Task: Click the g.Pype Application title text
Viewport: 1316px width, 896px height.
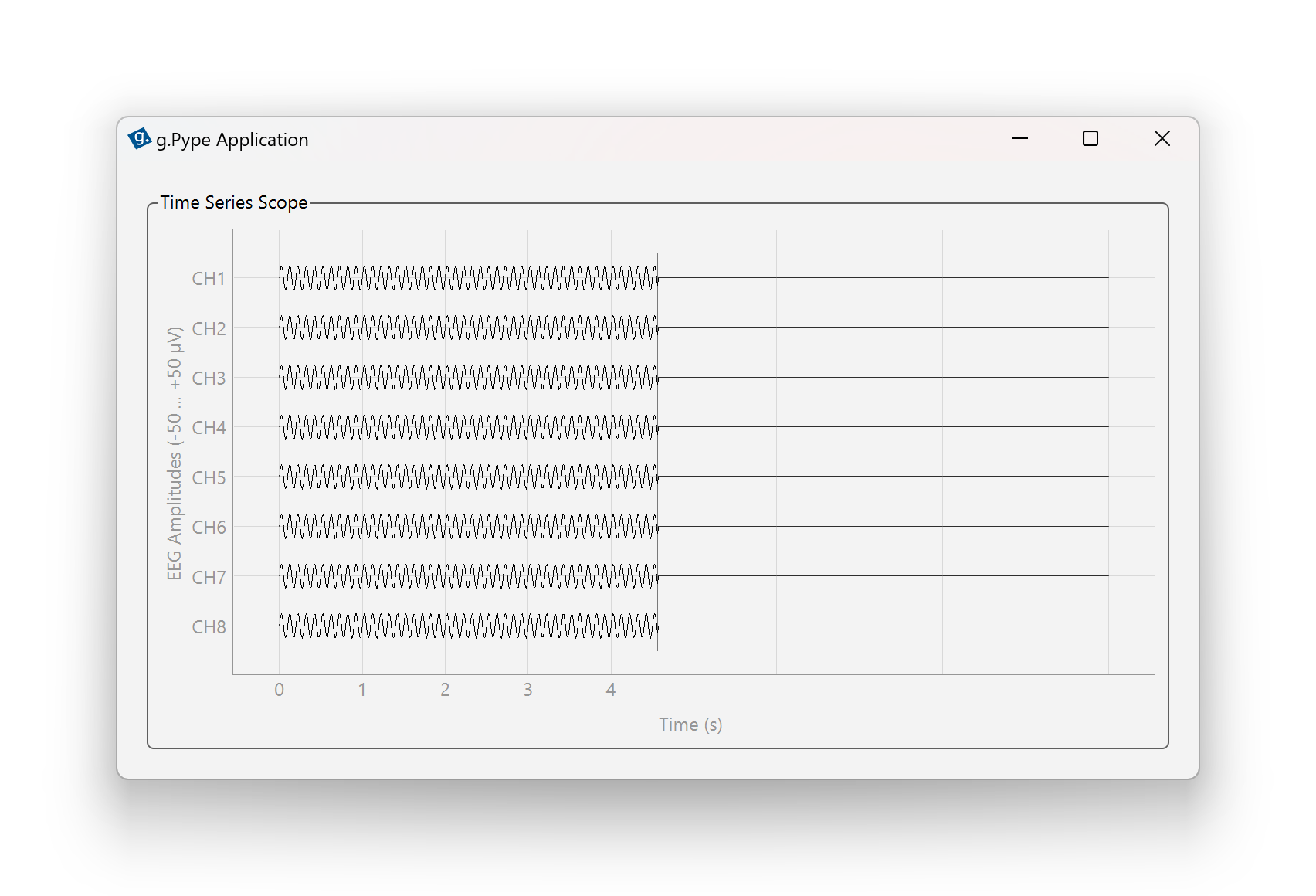Action: click(x=232, y=140)
